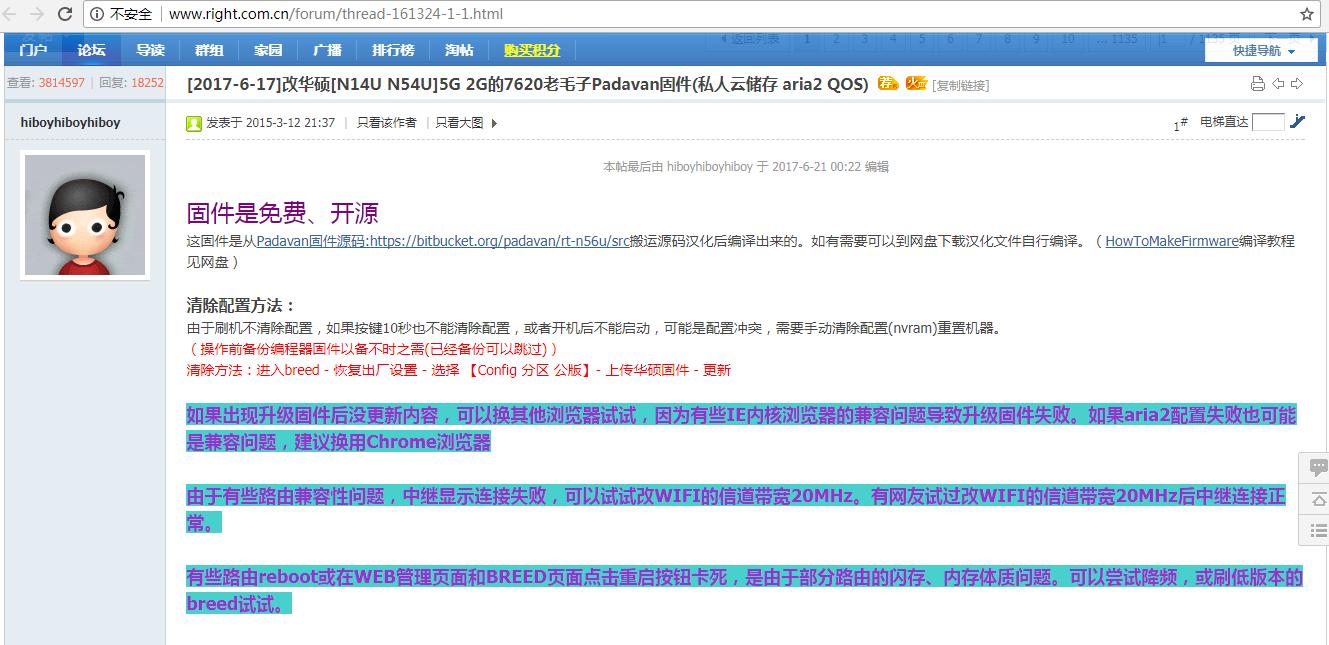
Task: Click the orange 荐 recommendation badge
Action: (886, 85)
